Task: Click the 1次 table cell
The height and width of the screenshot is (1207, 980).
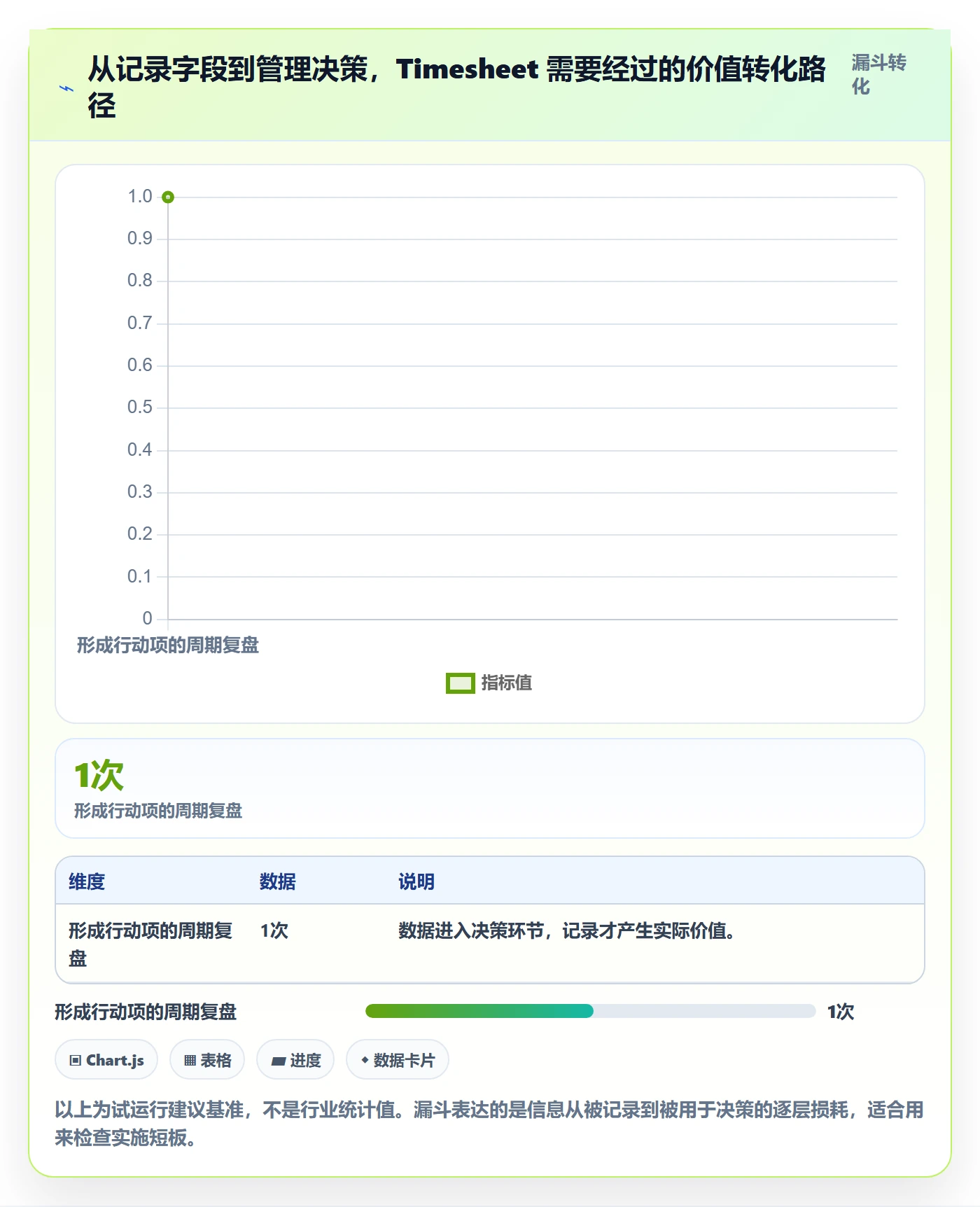Action: (274, 930)
